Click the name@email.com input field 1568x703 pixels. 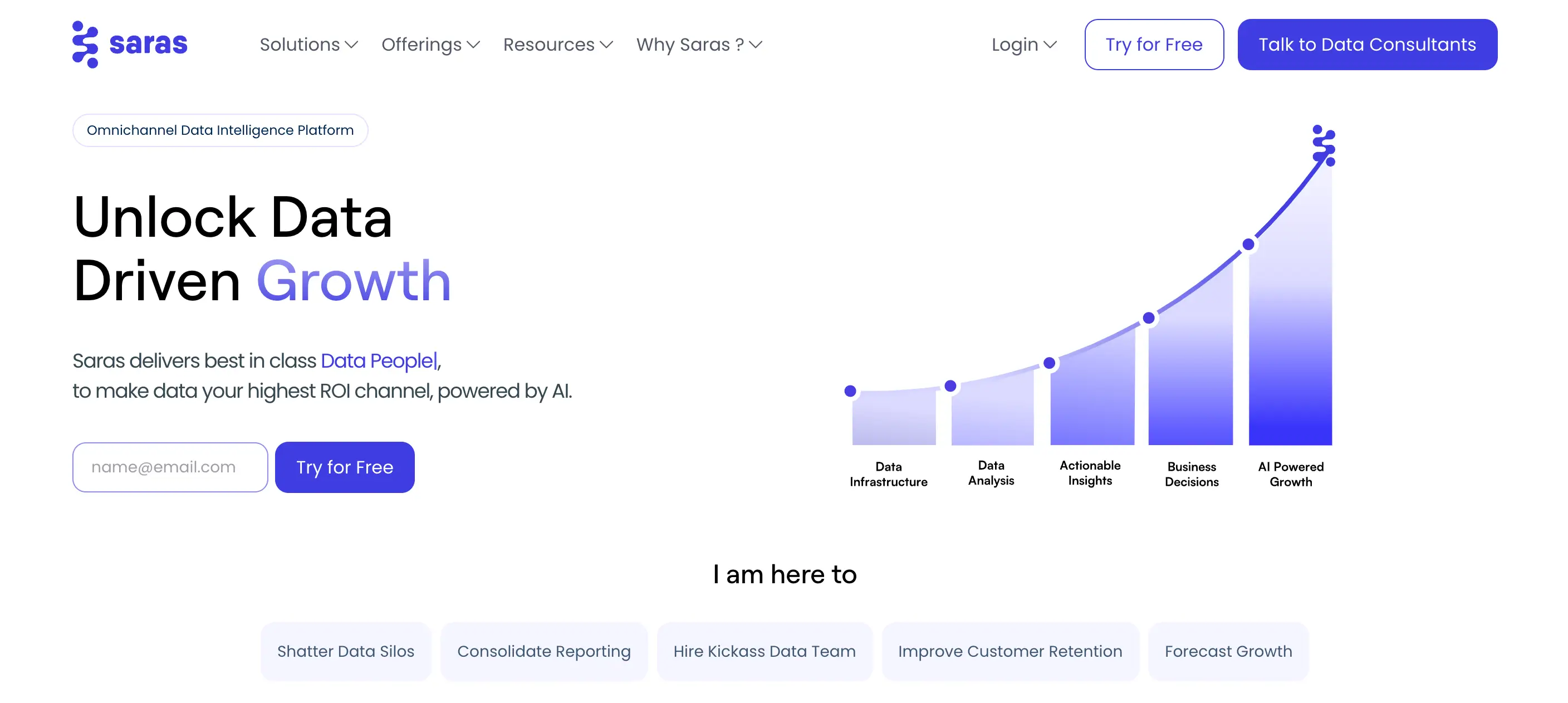[x=170, y=467]
